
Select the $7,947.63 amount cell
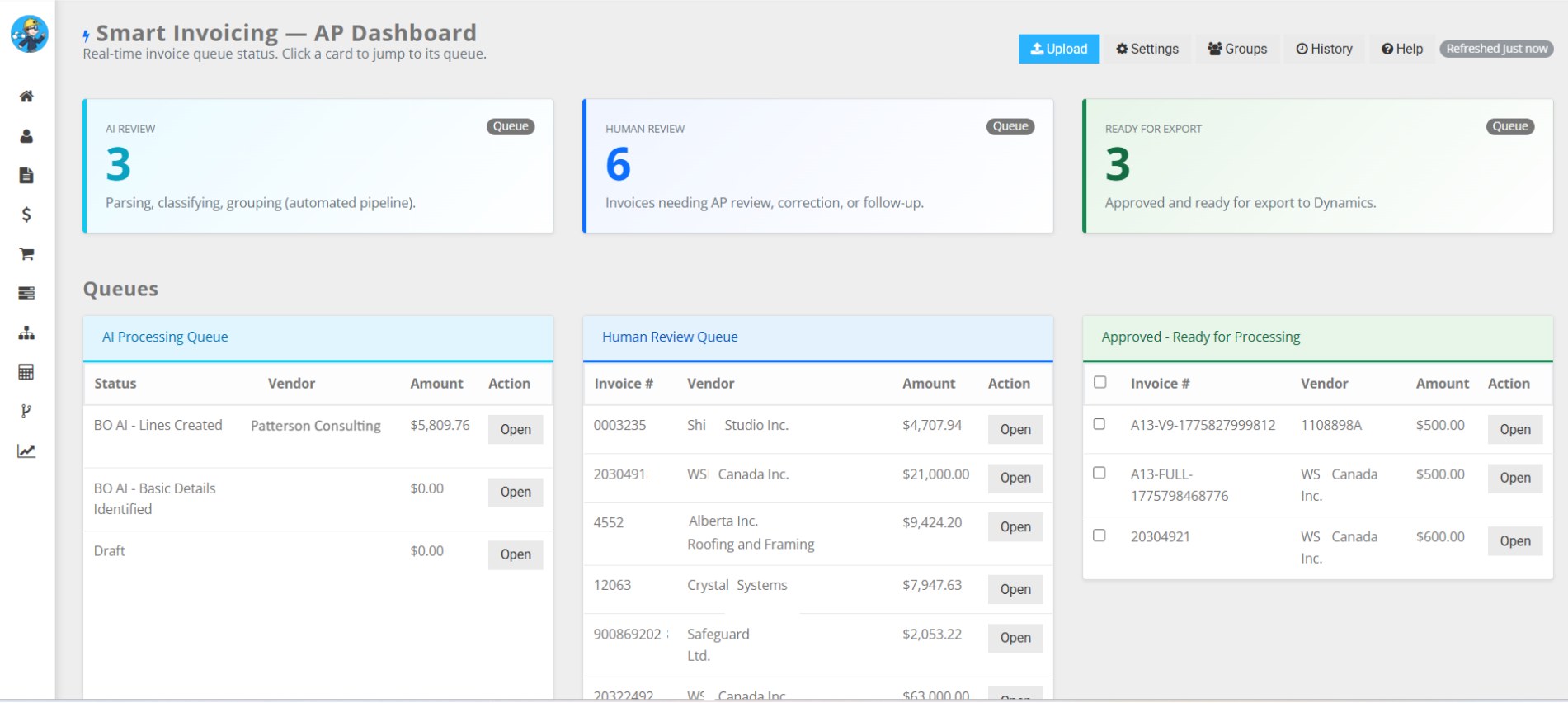[x=932, y=585]
